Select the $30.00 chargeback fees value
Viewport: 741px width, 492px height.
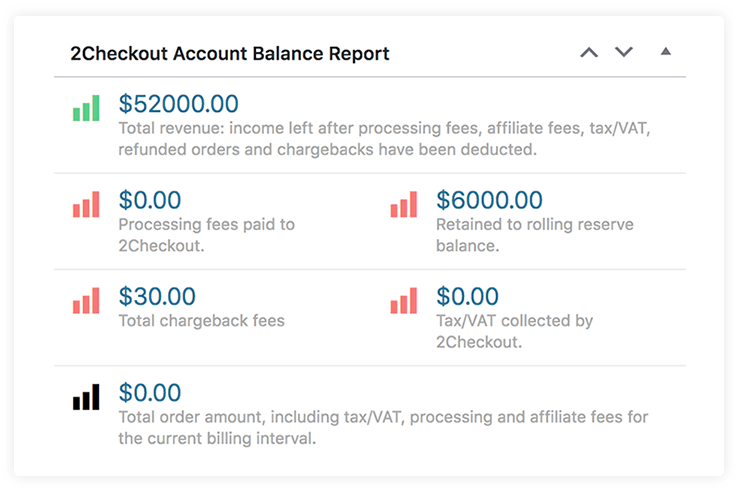(x=157, y=296)
